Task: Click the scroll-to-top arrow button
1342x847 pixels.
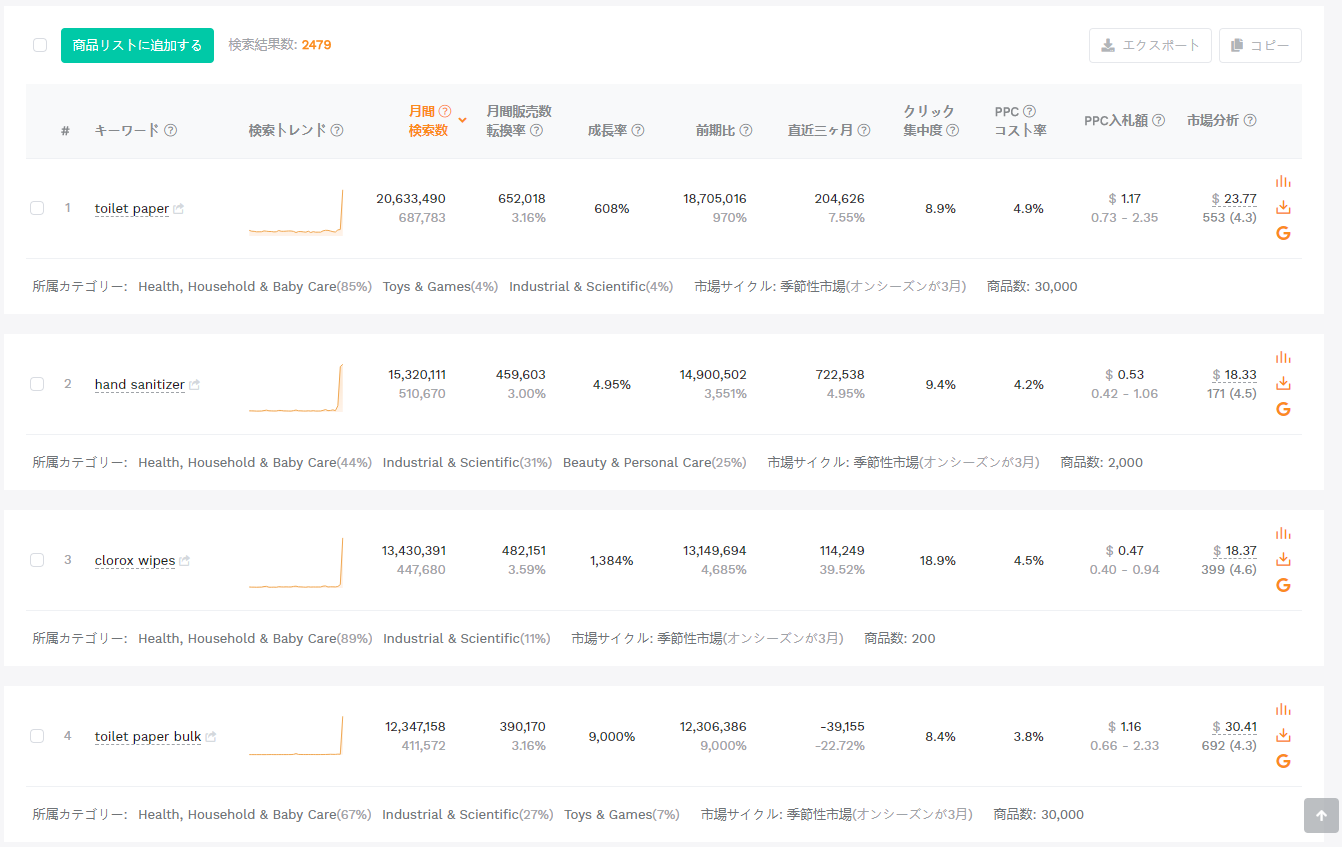Action: click(x=1321, y=815)
